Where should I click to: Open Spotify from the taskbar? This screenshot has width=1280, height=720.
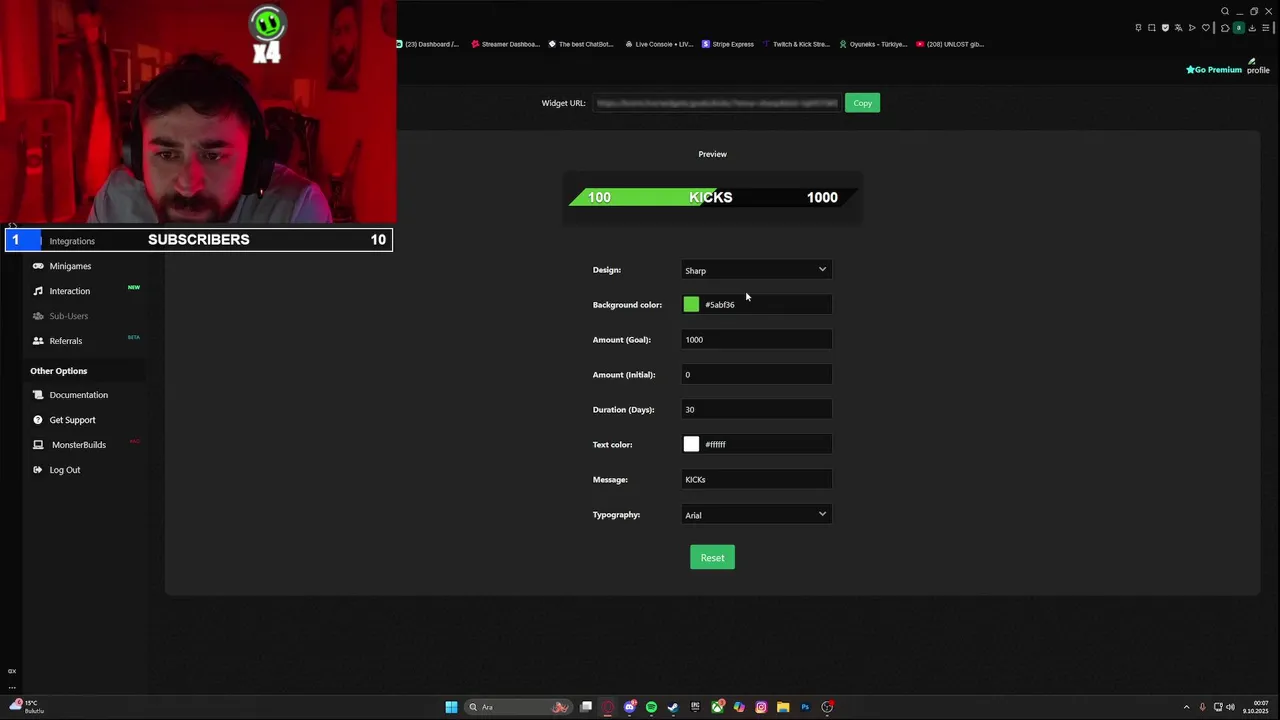click(651, 707)
